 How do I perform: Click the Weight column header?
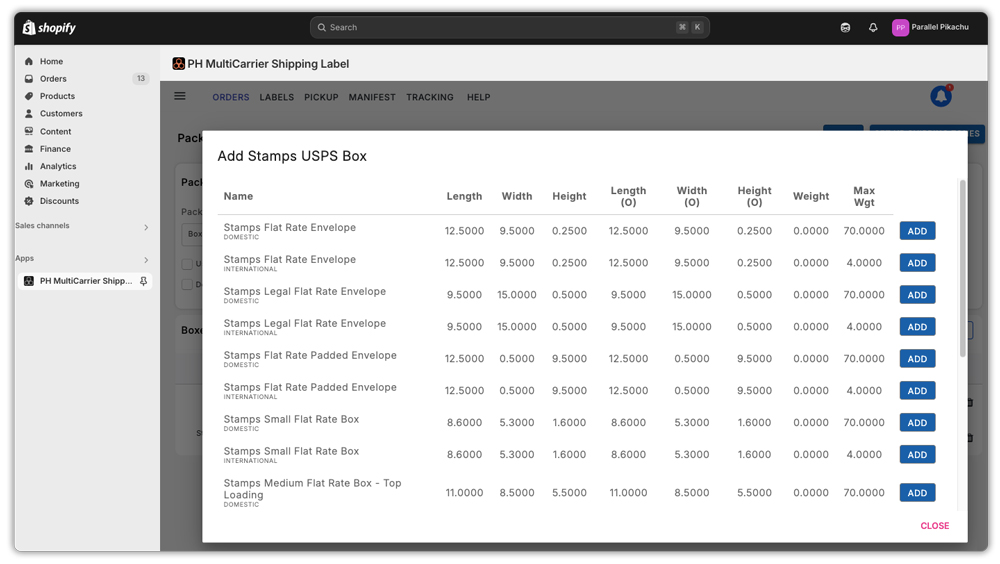coord(811,196)
